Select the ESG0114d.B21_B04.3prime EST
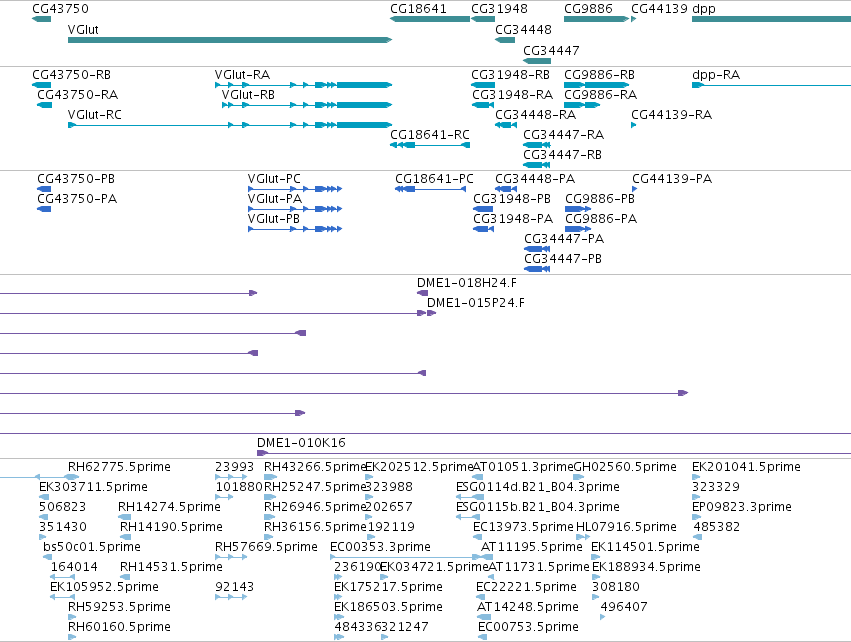851x642 pixels. click(x=470, y=497)
